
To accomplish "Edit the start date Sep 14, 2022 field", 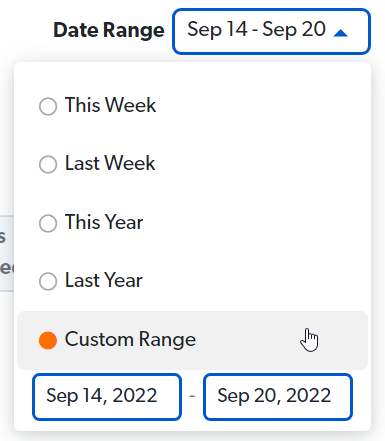I will pos(107,397).
